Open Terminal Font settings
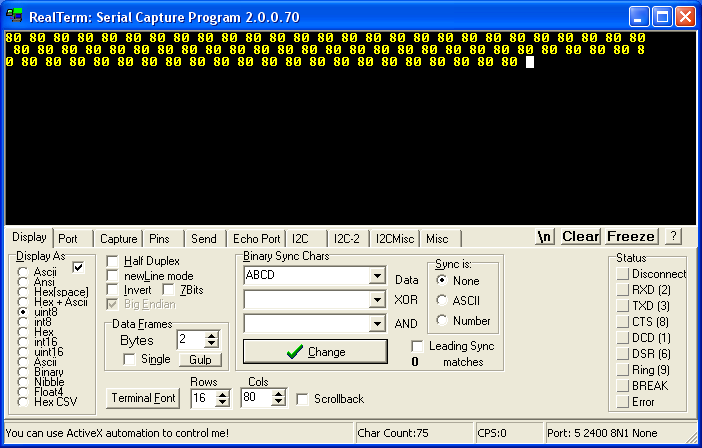 point(143,398)
